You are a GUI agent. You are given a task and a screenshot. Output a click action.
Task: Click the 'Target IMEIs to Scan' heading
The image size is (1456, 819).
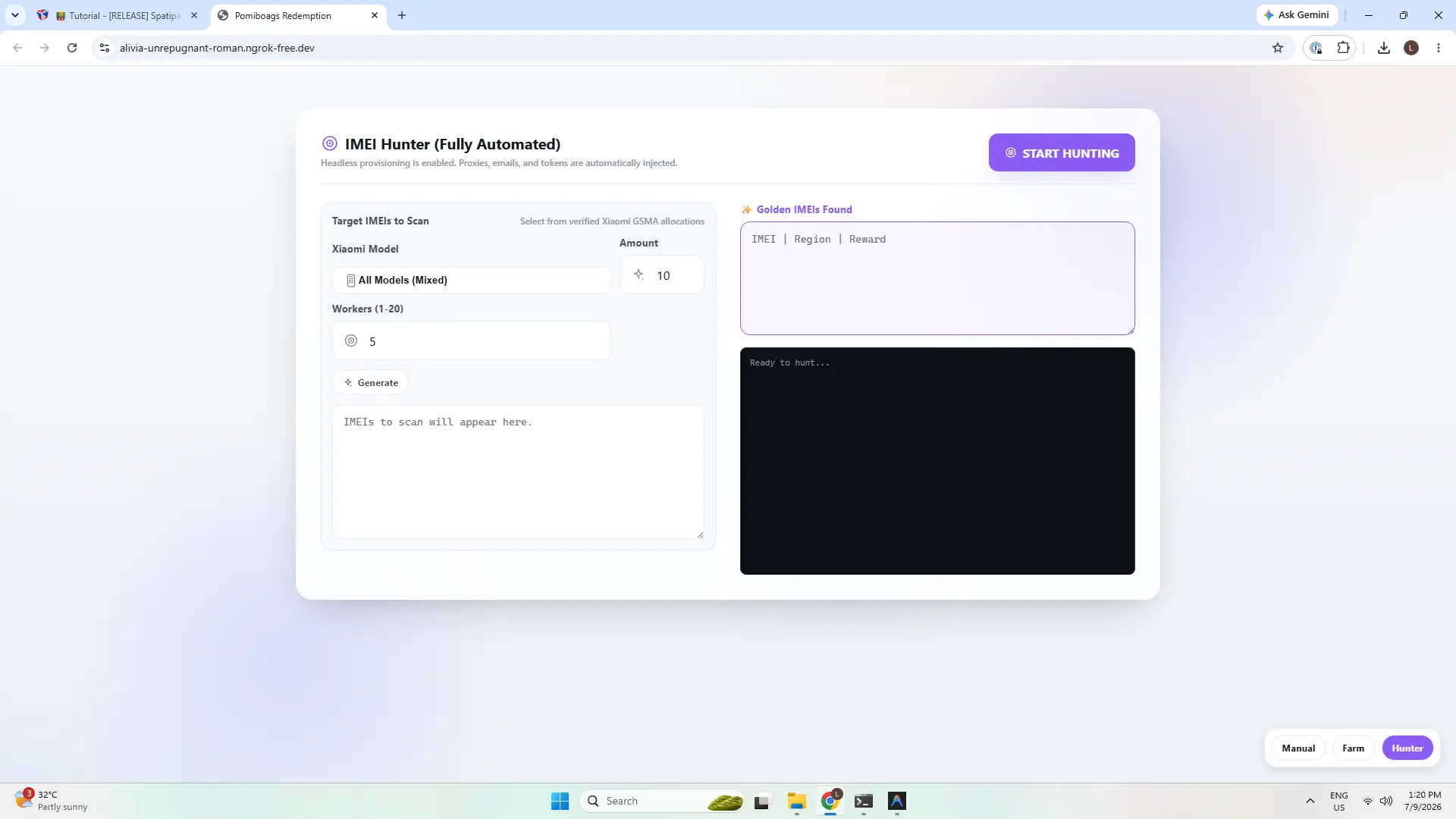(381, 221)
